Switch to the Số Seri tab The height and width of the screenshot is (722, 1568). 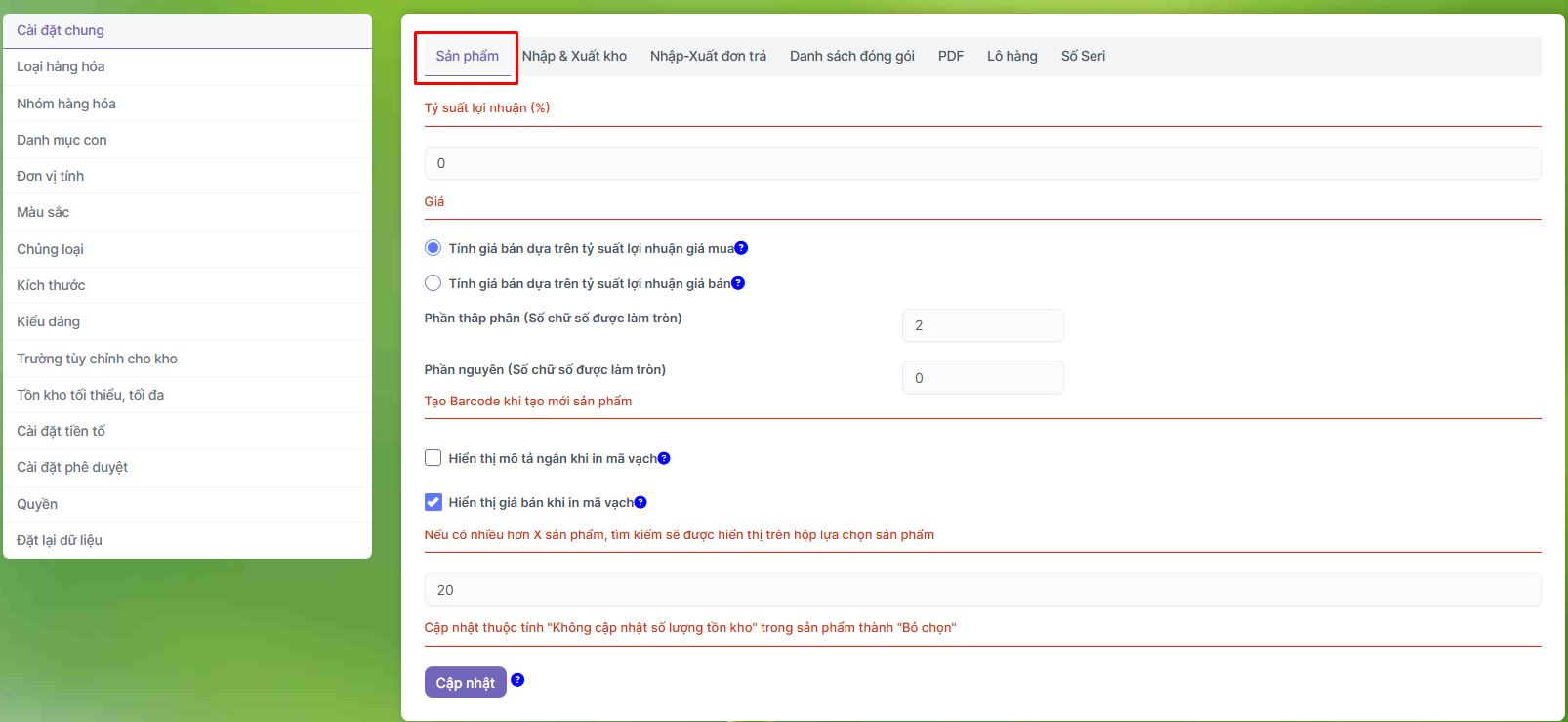click(1083, 56)
